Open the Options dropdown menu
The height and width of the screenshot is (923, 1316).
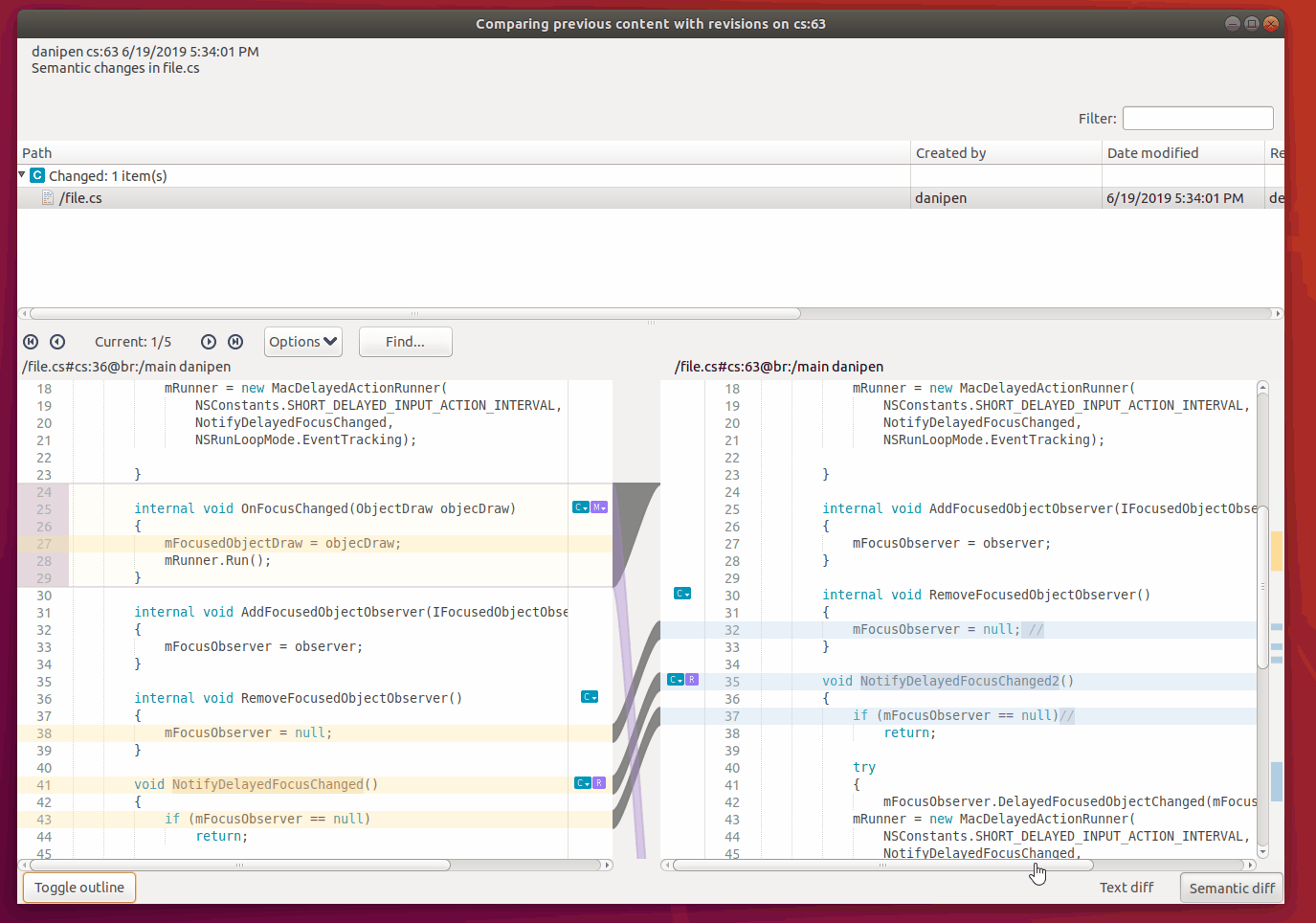point(302,342)
